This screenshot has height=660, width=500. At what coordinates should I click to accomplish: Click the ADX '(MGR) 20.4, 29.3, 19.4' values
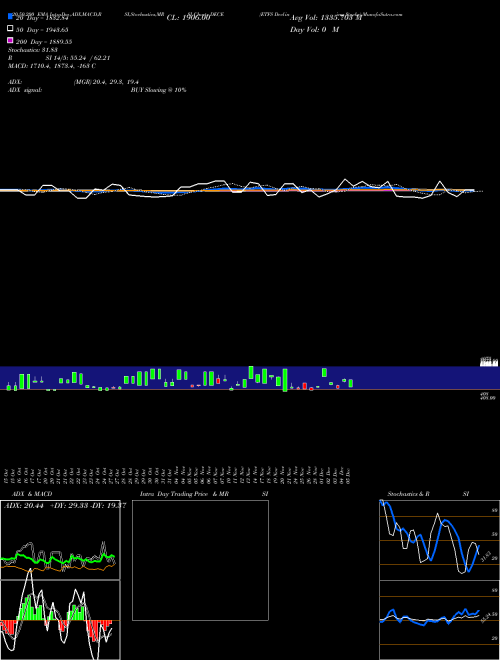pos(106,82)
